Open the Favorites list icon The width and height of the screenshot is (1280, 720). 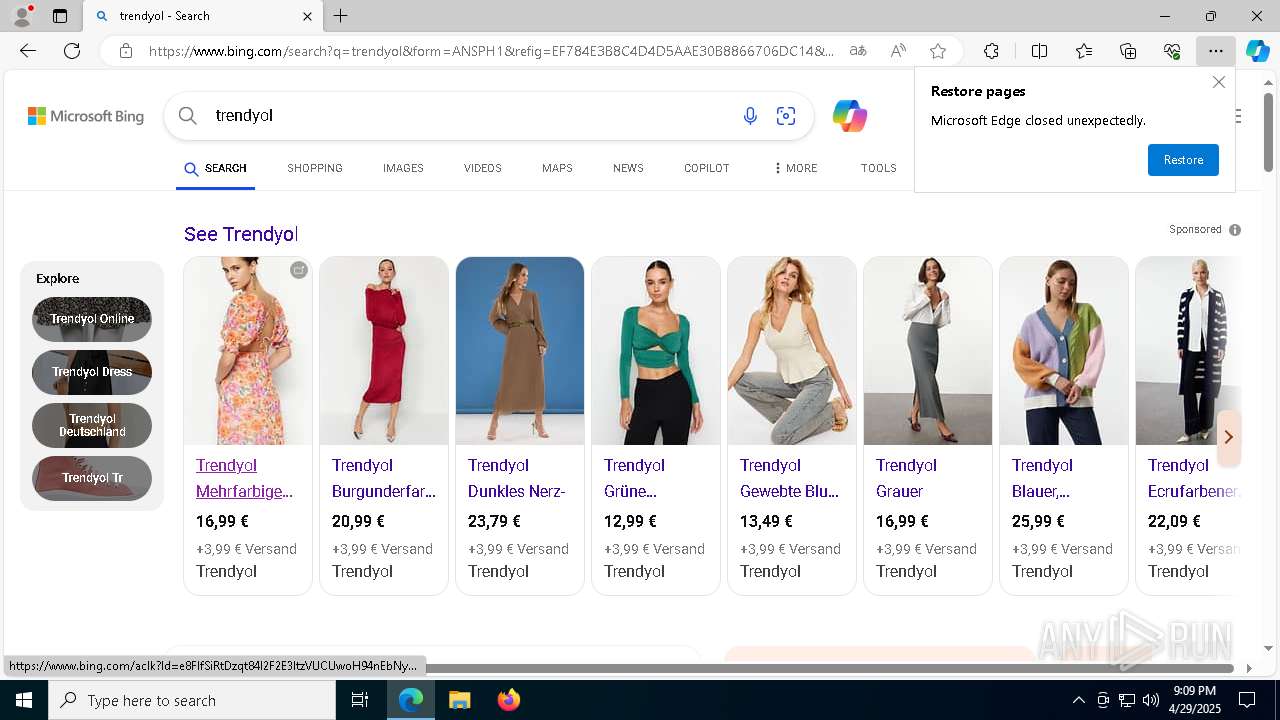pos(1084,51)
